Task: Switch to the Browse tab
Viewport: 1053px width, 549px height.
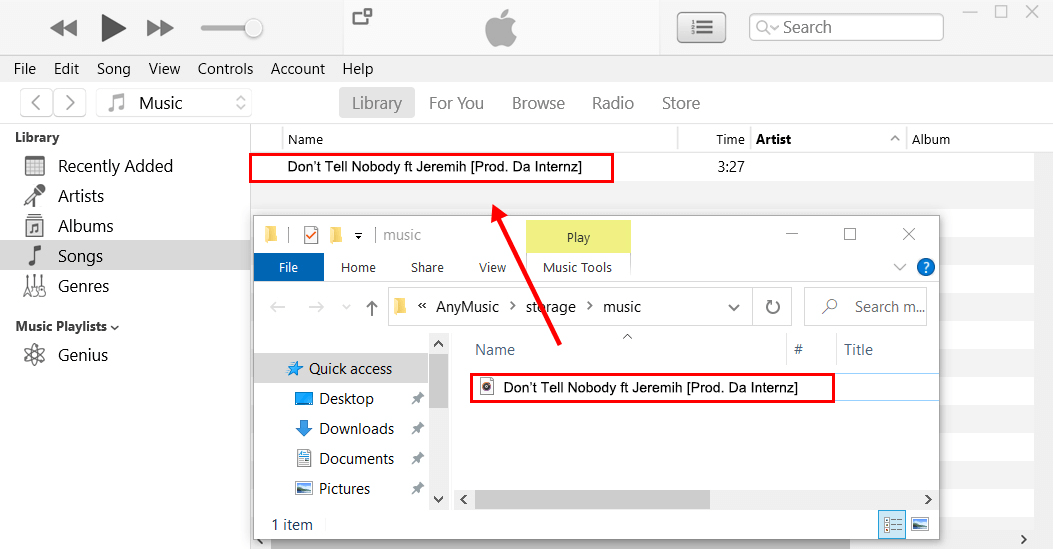Action: click(538, 103)
